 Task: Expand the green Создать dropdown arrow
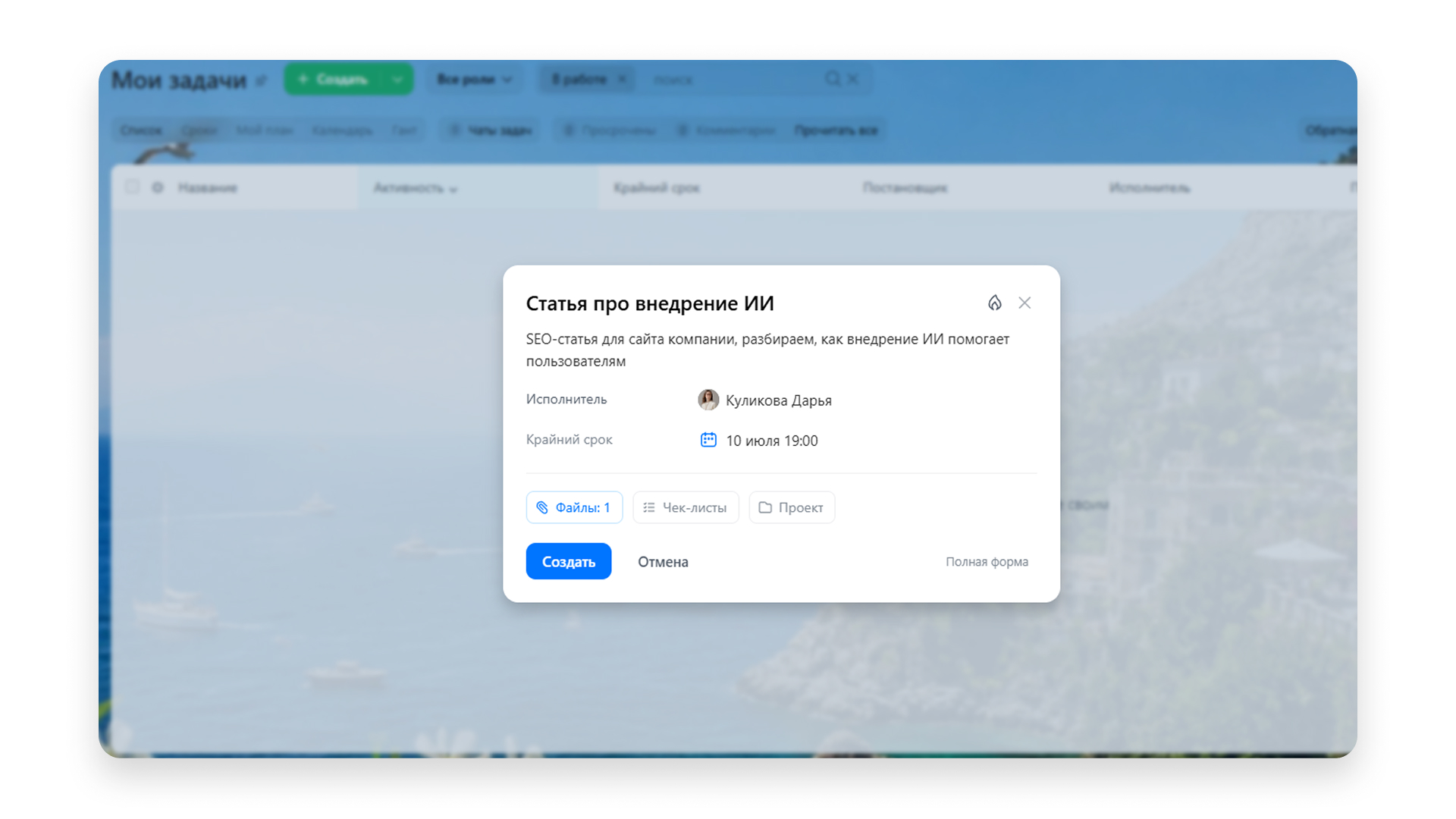coord(397,79)
